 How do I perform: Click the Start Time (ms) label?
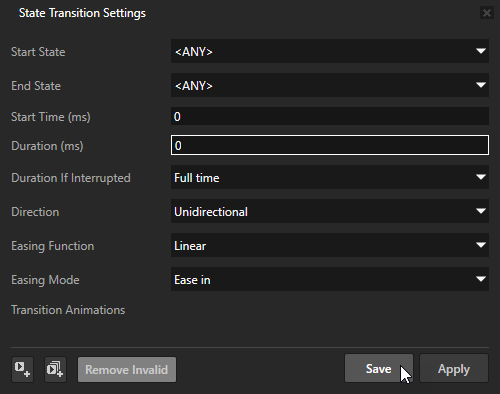pyautogui.click(x=51, y=117)
